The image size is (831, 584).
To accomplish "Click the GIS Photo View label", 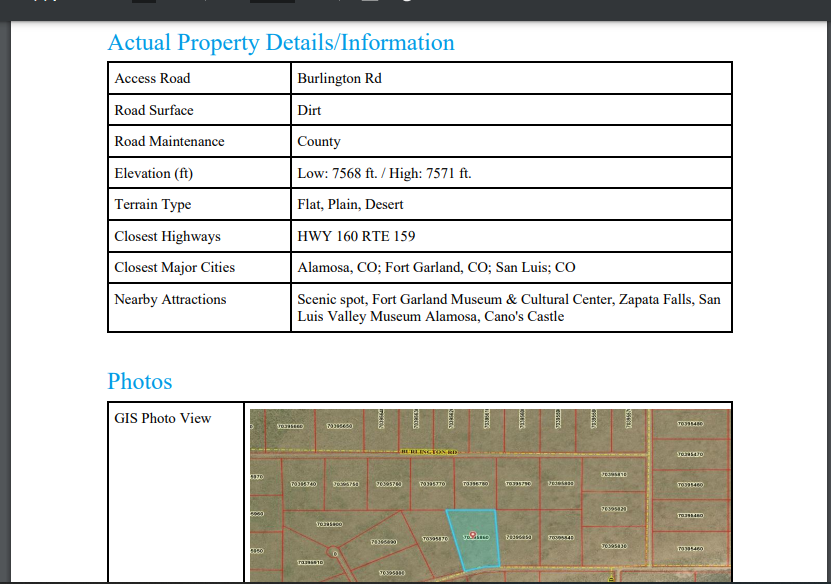I will 163,419.
